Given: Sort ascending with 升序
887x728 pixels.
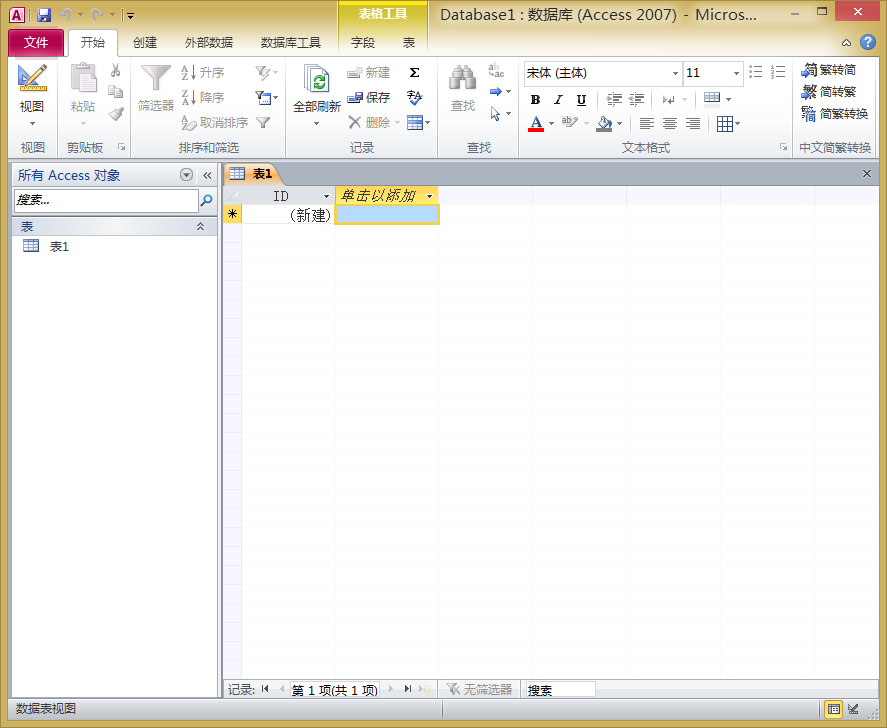Looking at the screenshot, I should point(203,72).
